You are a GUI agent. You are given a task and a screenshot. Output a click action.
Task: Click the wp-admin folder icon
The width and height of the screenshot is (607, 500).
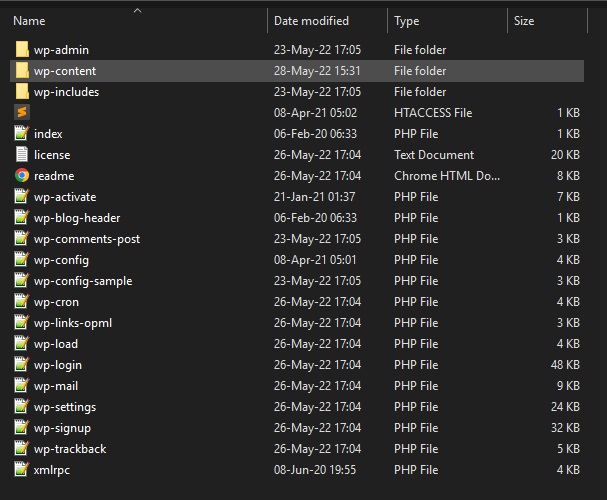coord(22,50)
